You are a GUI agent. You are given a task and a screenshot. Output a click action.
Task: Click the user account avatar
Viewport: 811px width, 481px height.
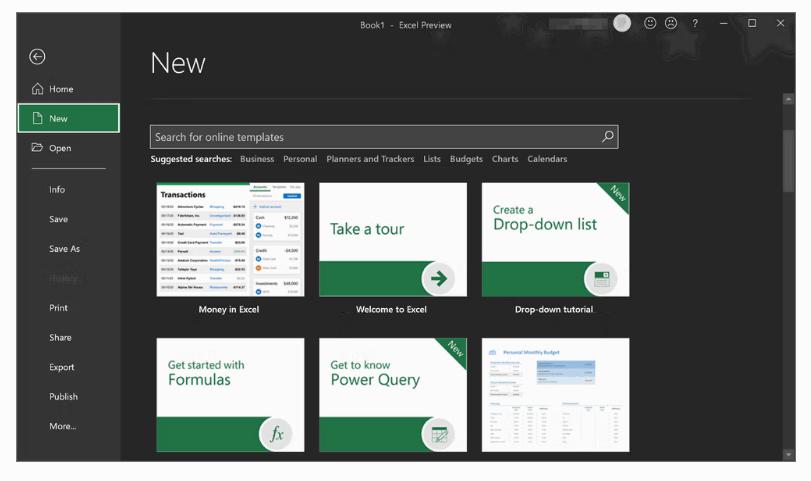622,23
